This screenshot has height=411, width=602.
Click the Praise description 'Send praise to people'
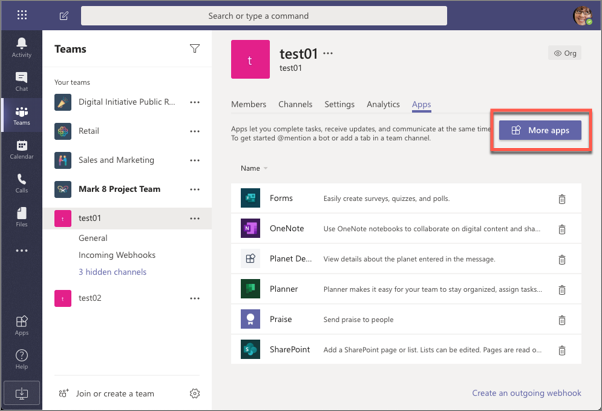pyautogui.click(x=358, y=319)
